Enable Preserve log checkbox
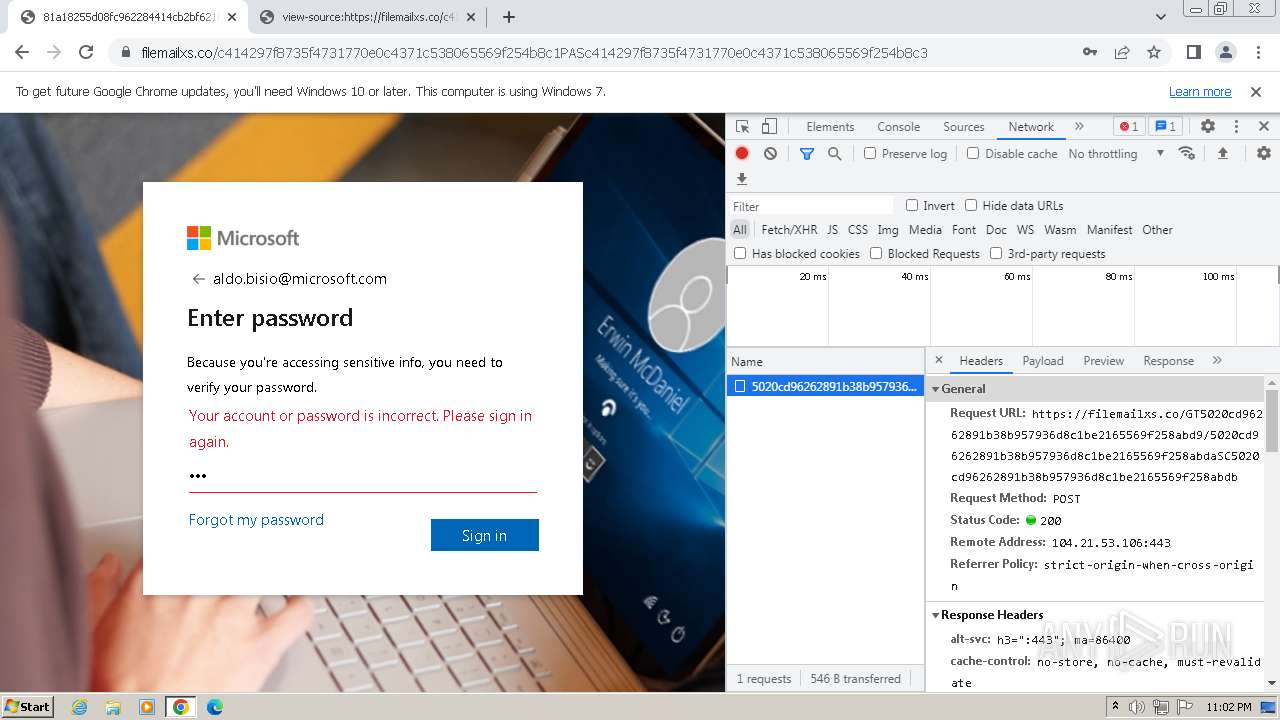The height and width of the screenshot is (720, 1280). point(870,153)
